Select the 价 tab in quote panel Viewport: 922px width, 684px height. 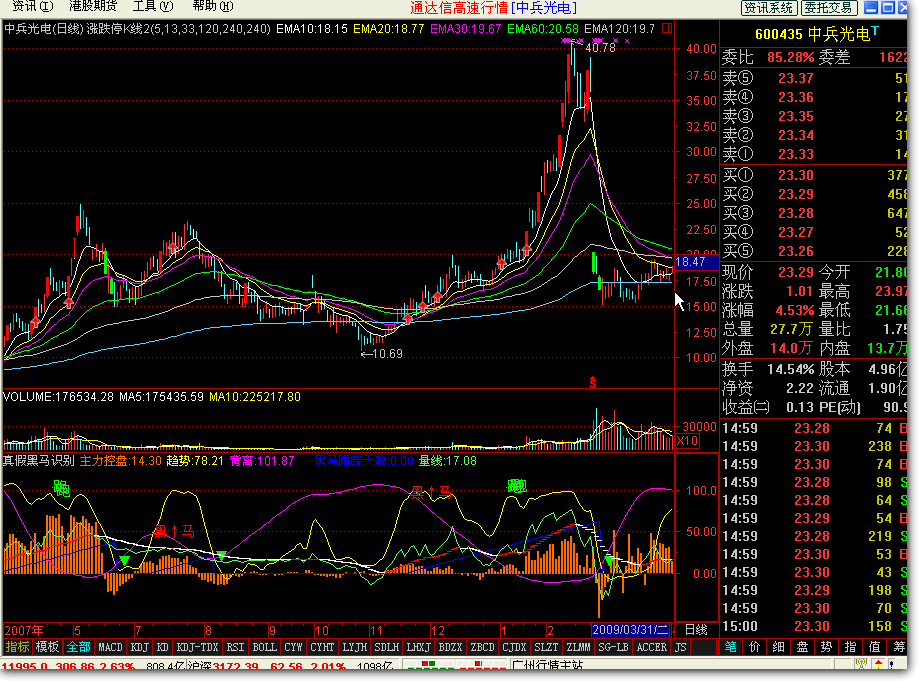pyautogui.click(x=754, y=647)
